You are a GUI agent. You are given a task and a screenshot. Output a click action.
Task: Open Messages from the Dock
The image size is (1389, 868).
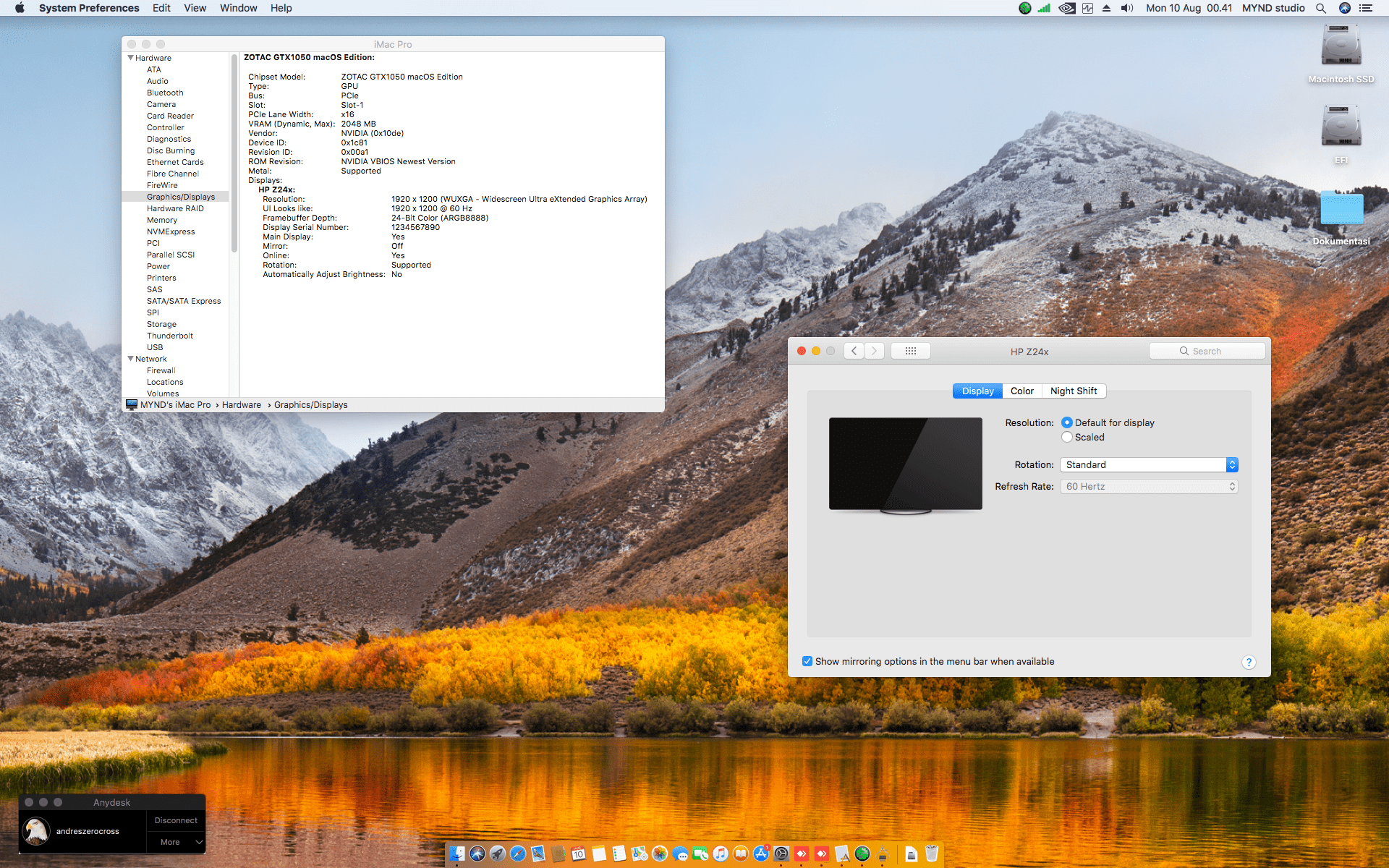click(680, 854)
